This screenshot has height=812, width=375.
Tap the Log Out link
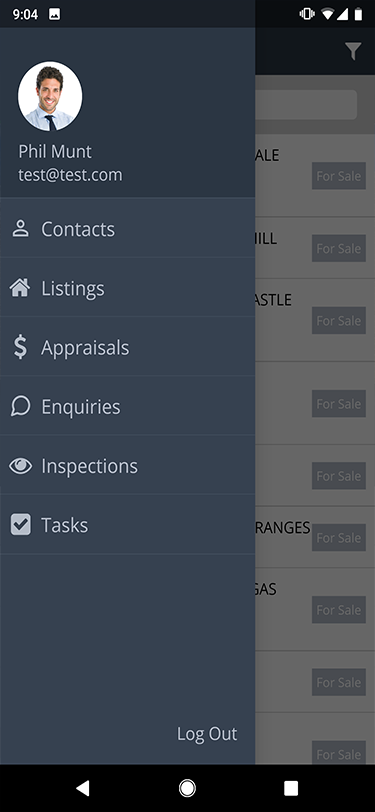207,733
